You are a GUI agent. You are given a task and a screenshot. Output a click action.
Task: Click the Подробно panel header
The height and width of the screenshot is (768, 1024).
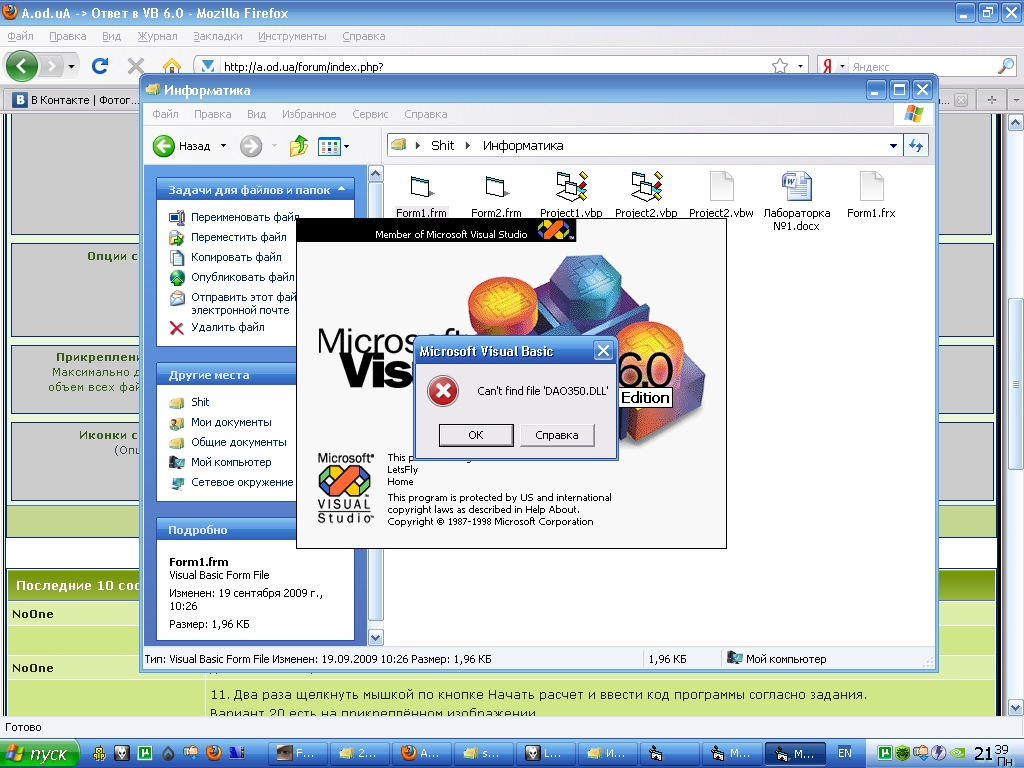(x=227, y=530)
